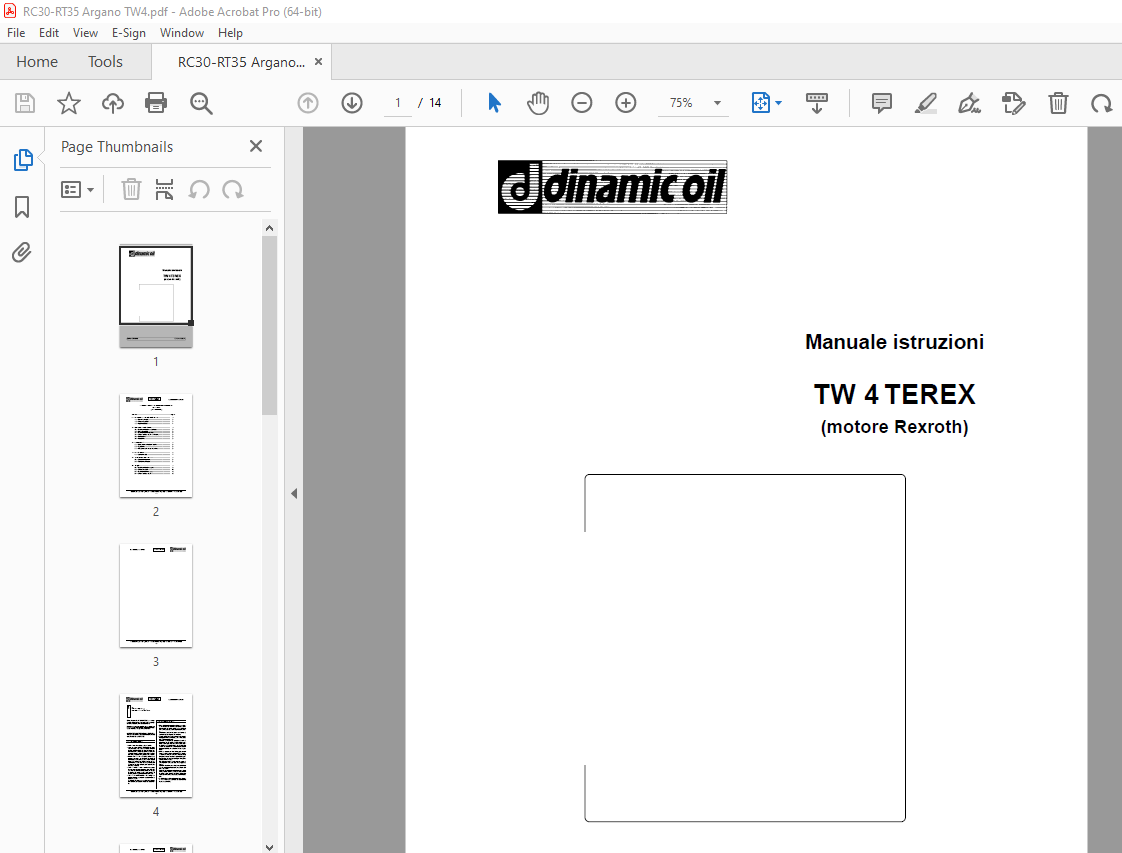
Task: Click thumbnails scrollbar down arrow
Action: tap(269, 847)
